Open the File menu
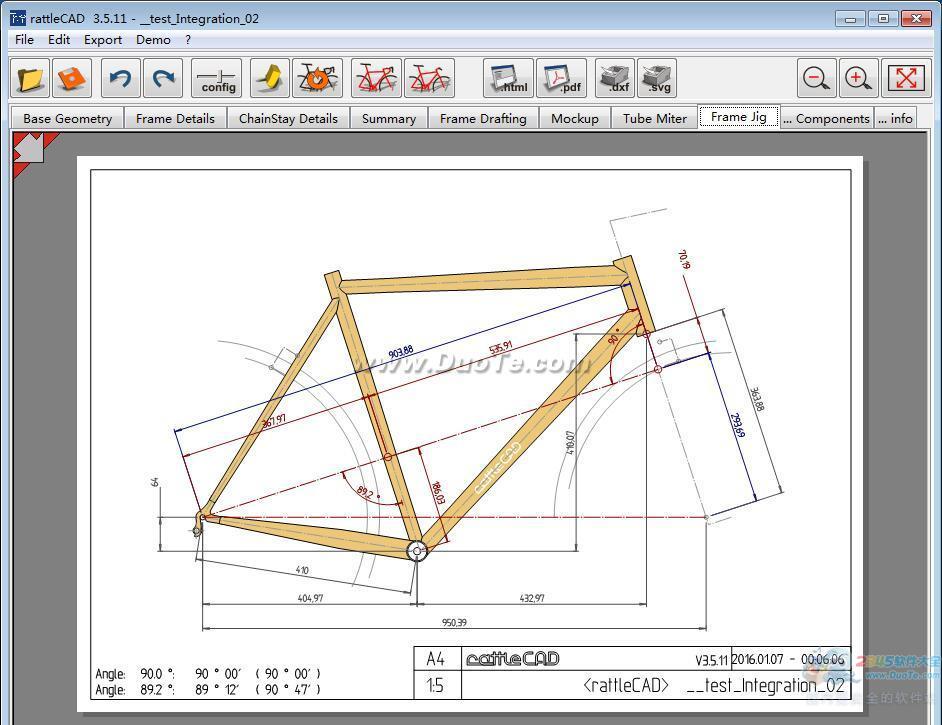 pos(24,40)
